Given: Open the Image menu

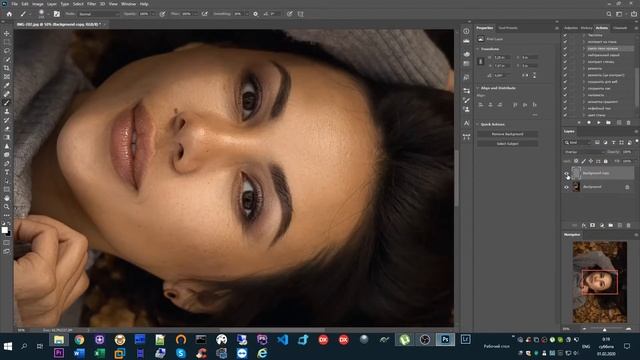Looking at the screenshot, I should pyautogui.click(x=38, y=4).
